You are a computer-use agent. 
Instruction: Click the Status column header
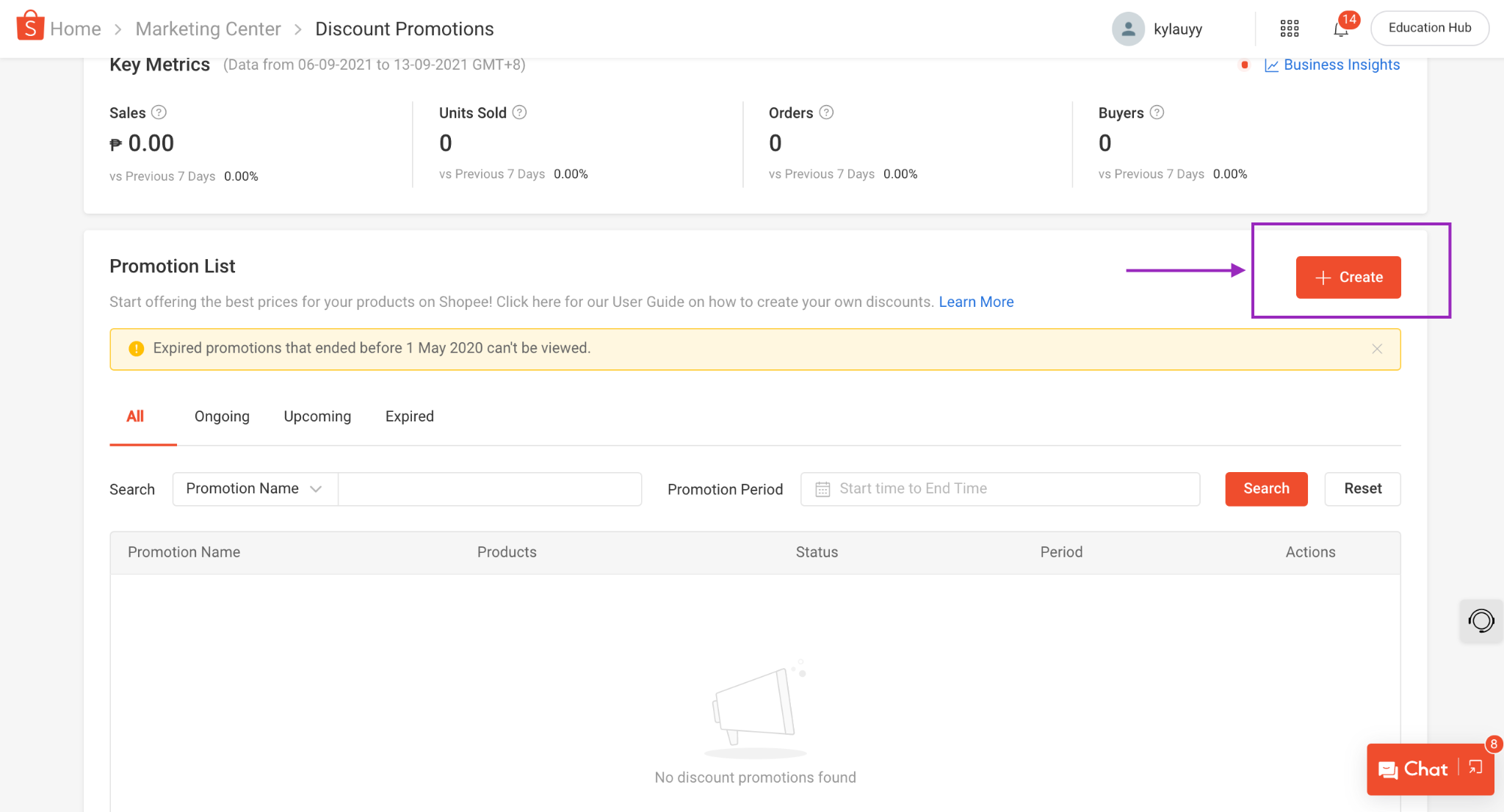[x=817, y=552]
